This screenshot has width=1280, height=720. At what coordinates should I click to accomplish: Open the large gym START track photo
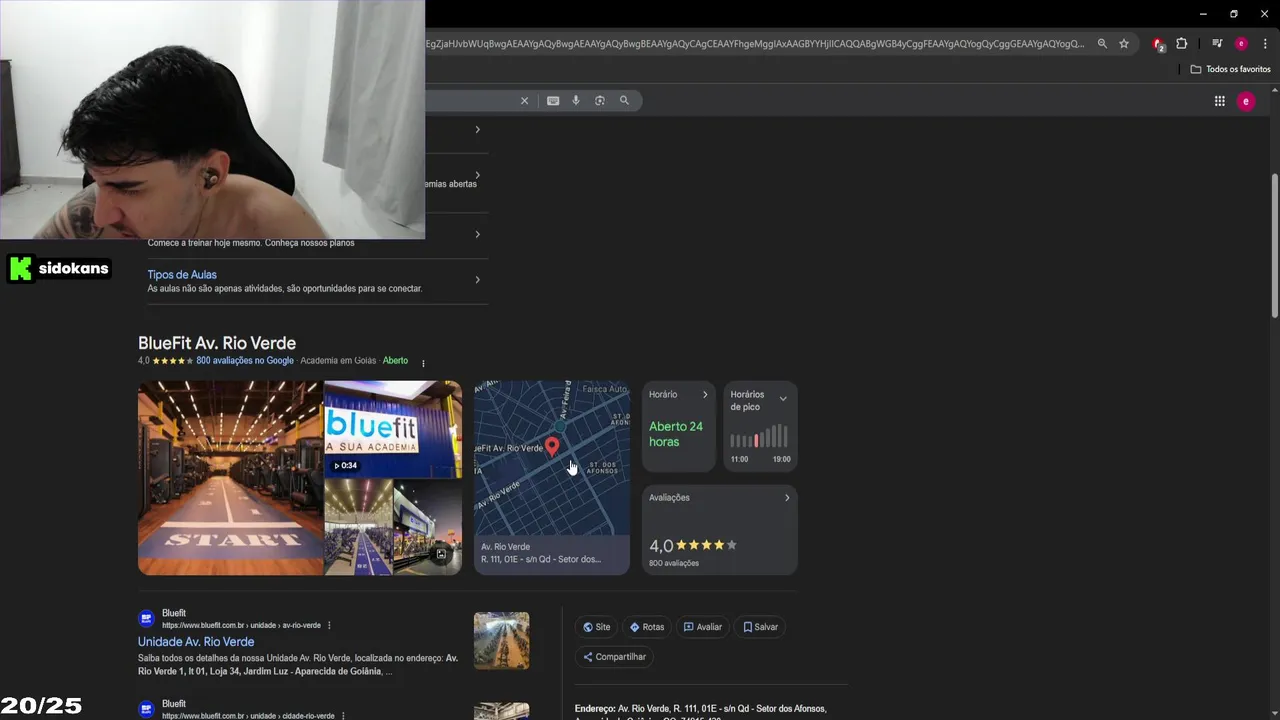(230, 478)
